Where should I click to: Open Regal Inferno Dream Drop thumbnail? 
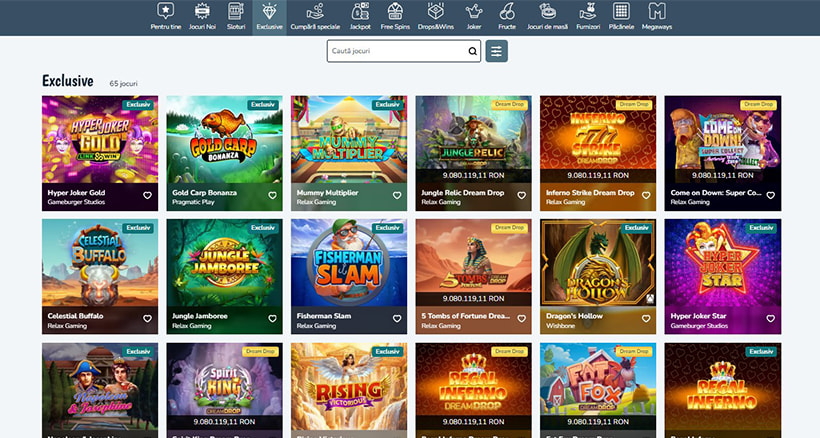[473, 387]
